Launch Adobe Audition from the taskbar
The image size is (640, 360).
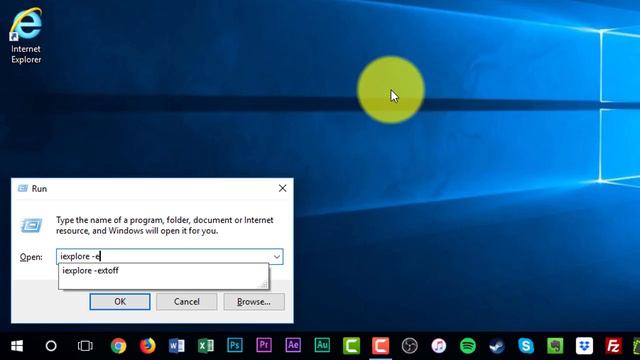click(322, 345)
